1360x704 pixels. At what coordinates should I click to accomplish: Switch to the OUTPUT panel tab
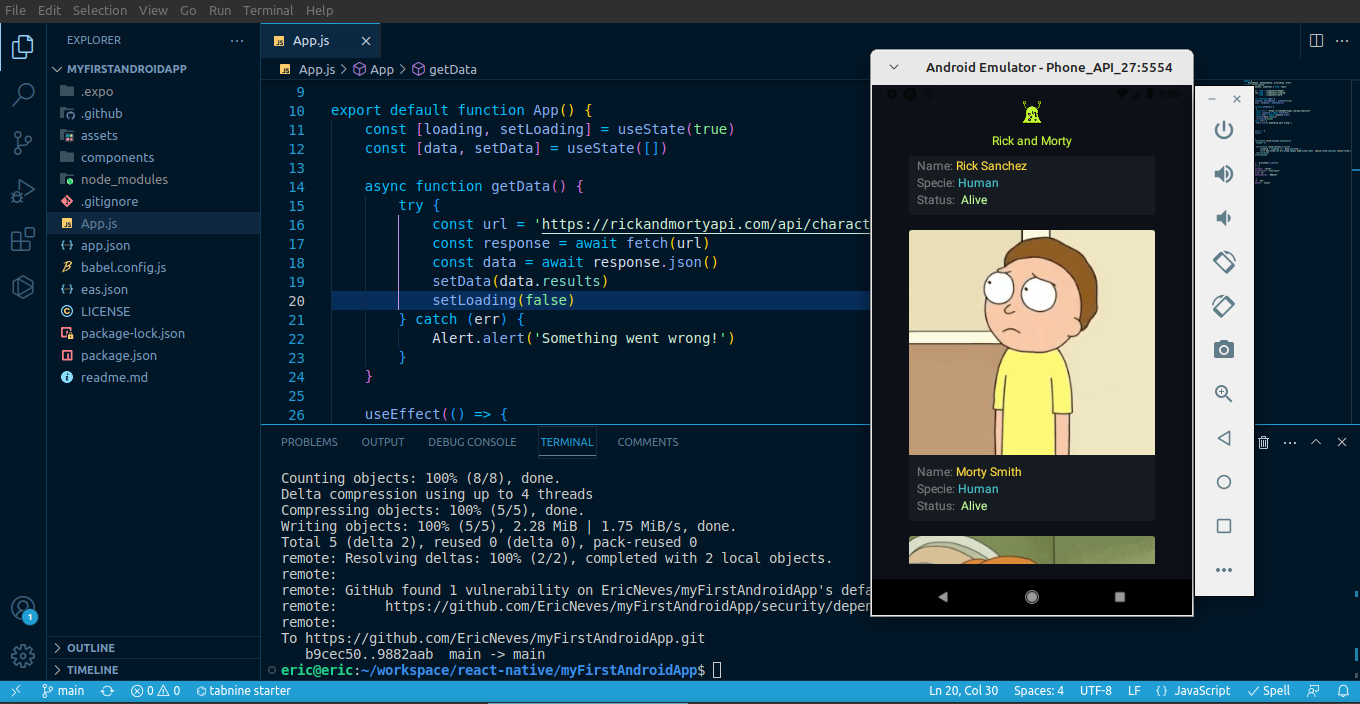[x=383, y=442]
